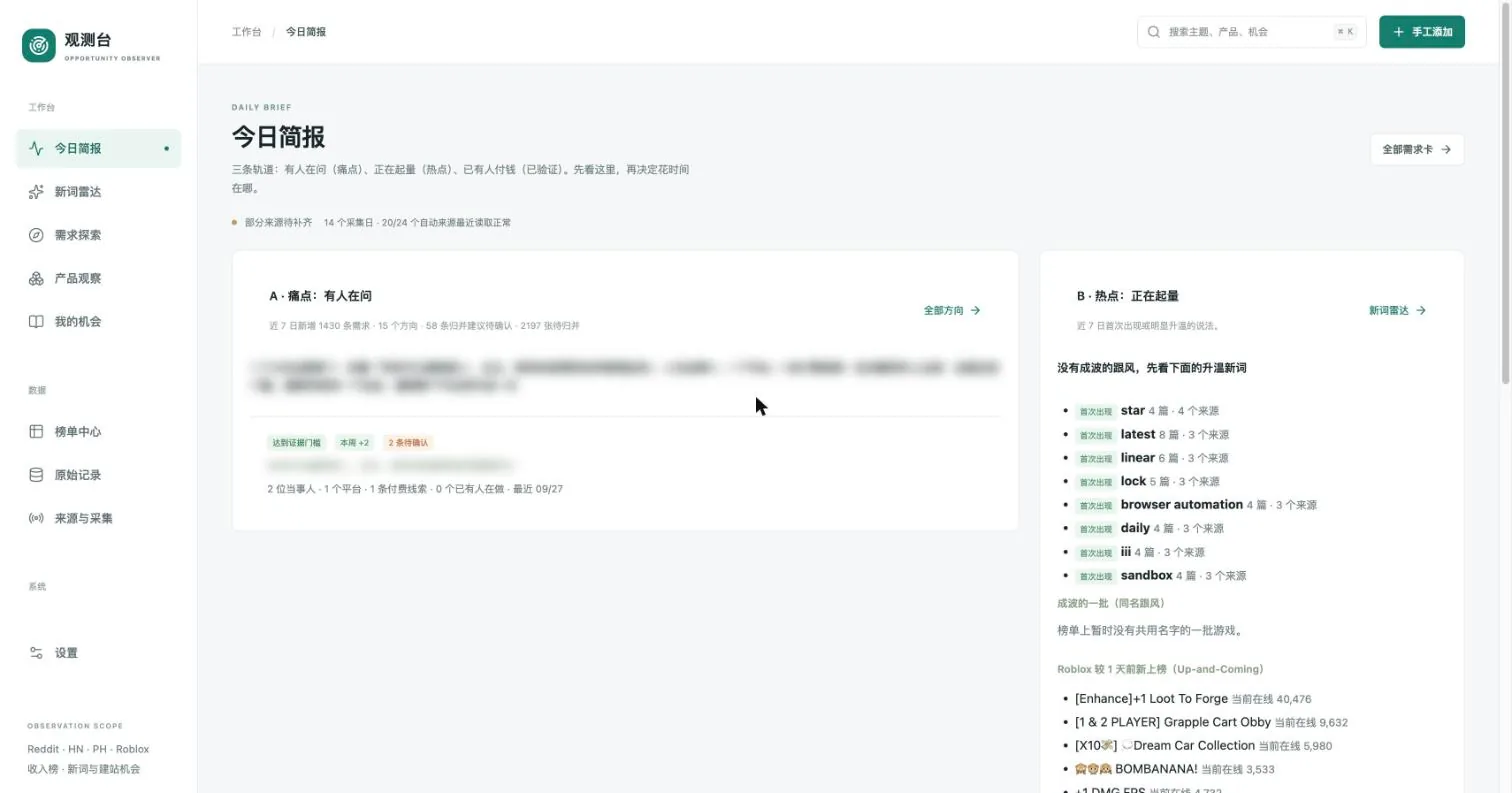1512x793 pixels.
Task: Open 今日简报 in the sidebar
Action: pyautogui.click(x=99, y=148)
